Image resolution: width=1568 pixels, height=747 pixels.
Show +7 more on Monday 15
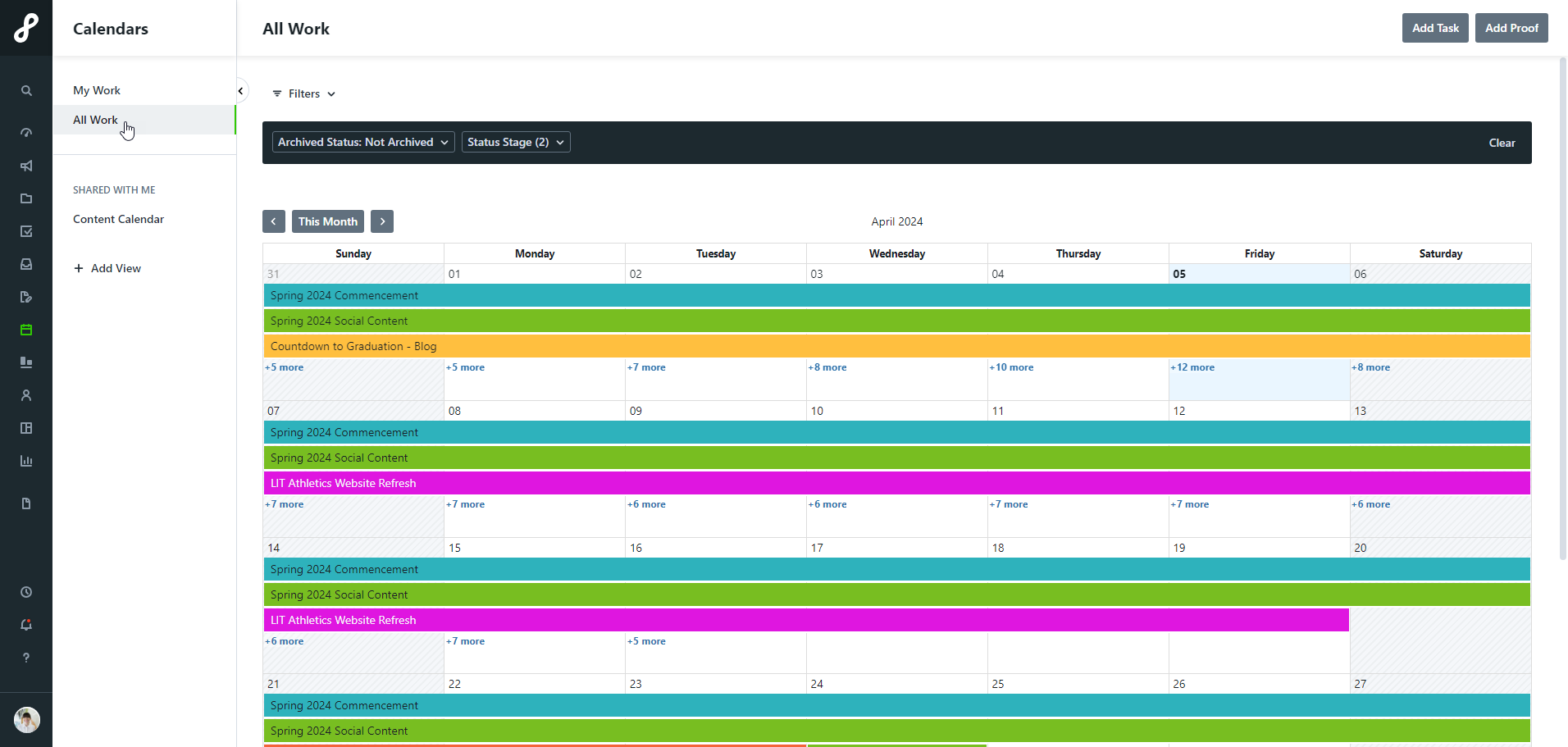[465, 641]
